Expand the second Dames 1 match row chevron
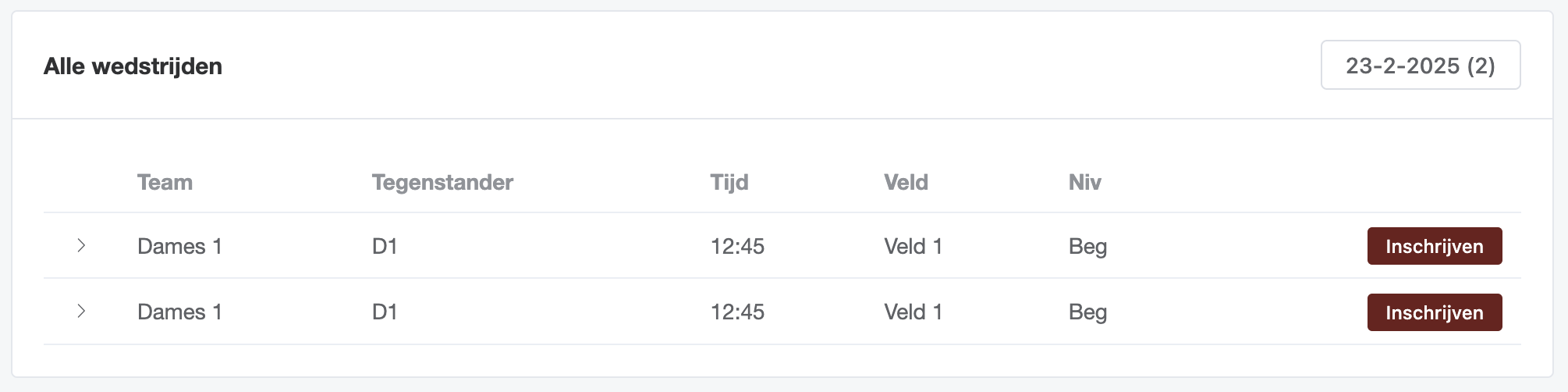Image resolution: width=1568 pixels, height=392 pixels. click(81, 311)
